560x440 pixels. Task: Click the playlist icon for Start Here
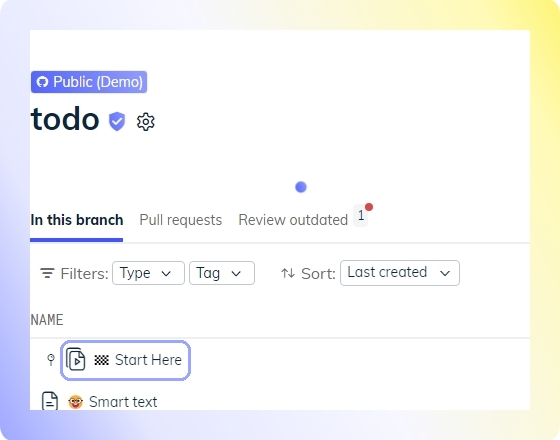[76, 359]
